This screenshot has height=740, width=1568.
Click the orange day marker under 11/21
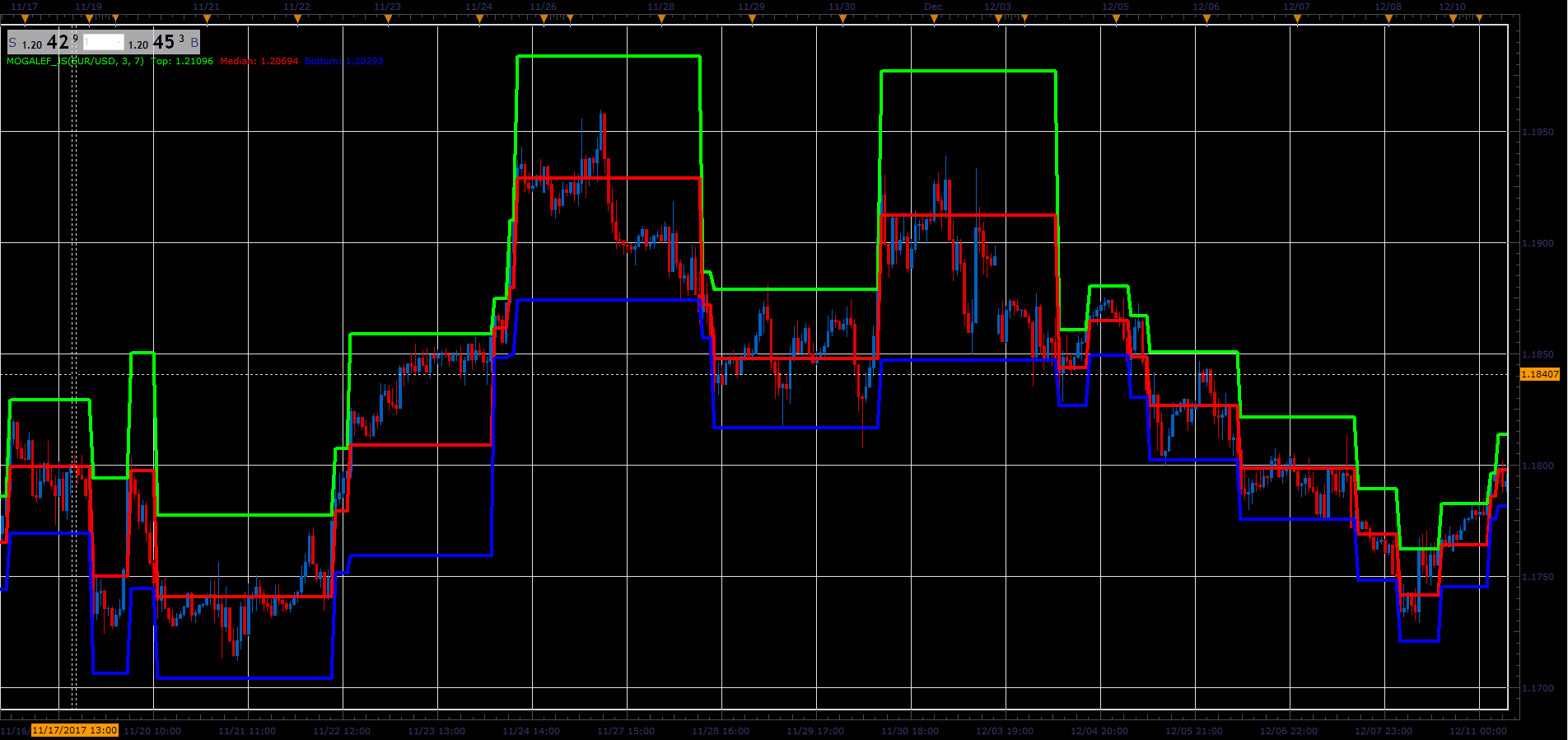coord(207,18)
